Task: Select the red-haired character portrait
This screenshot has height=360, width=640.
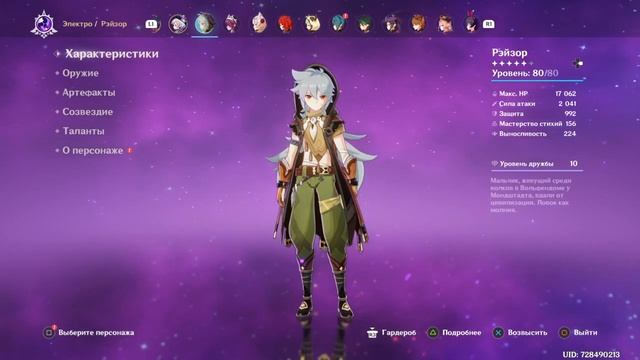Action: [285, 24]
